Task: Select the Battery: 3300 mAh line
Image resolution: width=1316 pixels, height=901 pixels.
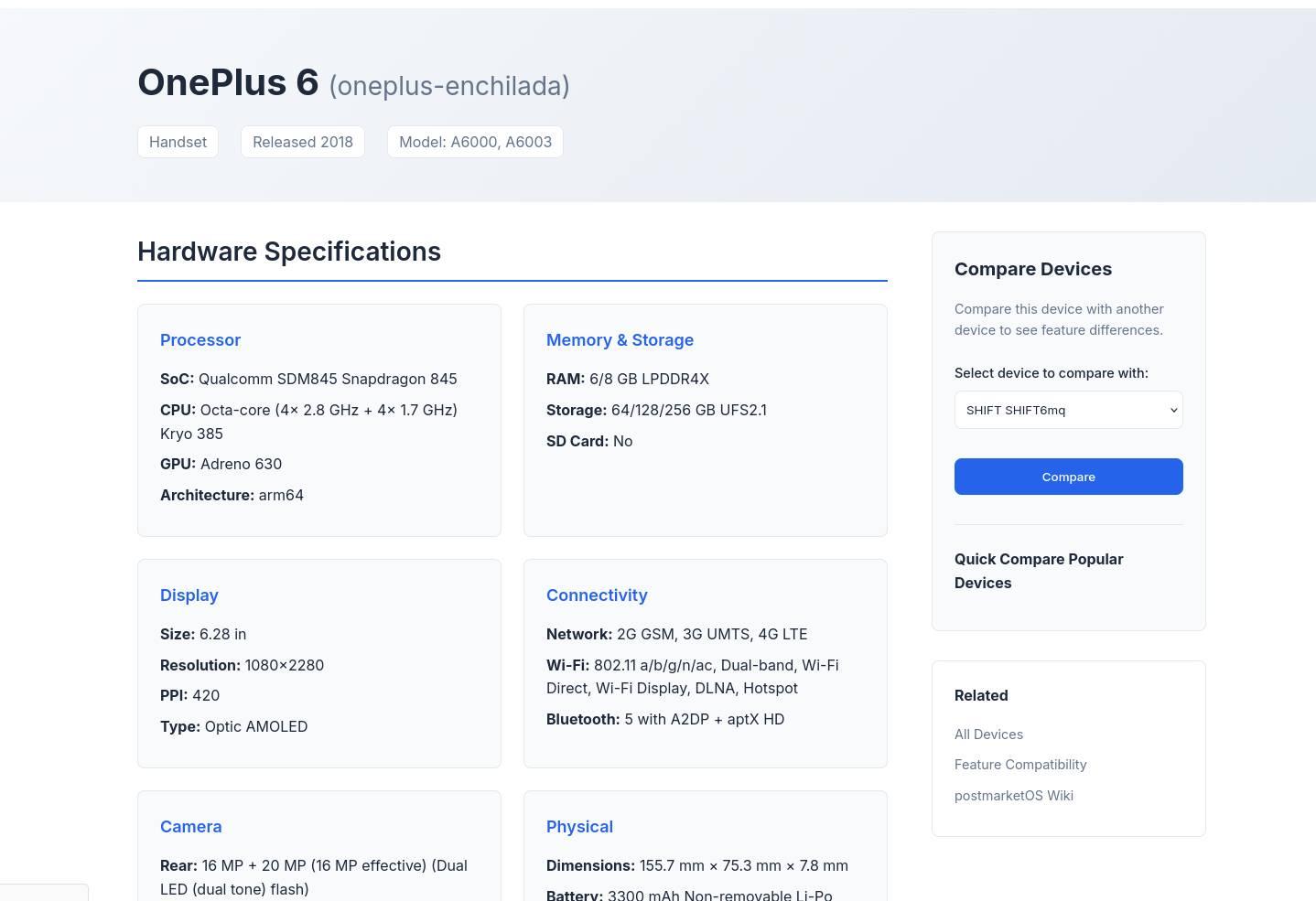Action: click(689, 895)
